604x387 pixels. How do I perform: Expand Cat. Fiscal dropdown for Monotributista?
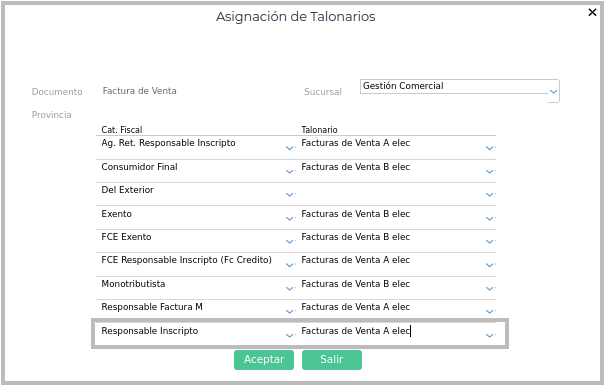(x=290, y=288)
